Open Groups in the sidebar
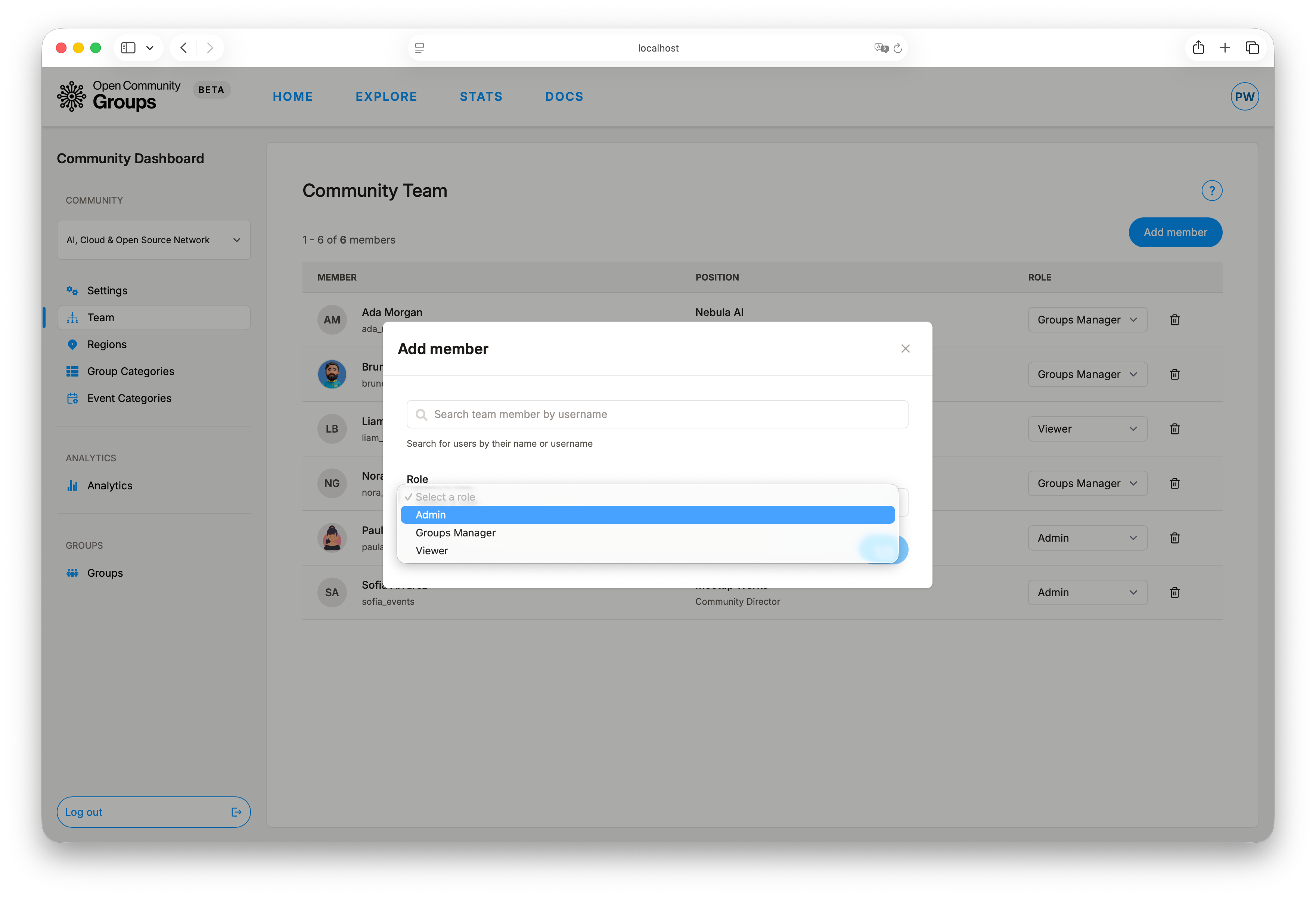This screenshot has height=898, width=1316. coord(153,573)
